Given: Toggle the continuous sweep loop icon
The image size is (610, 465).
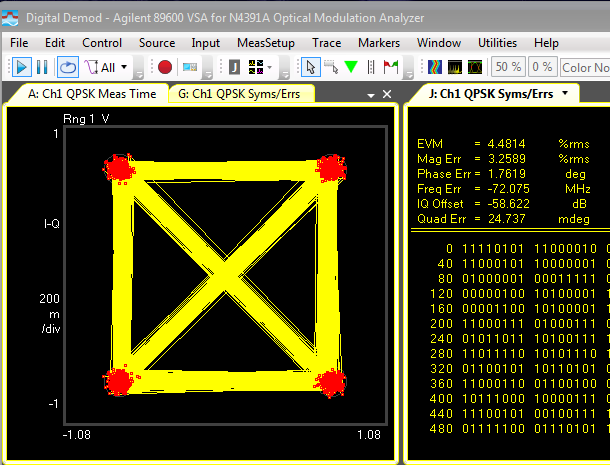Looking at the screenshot, I should coord(68,67).
